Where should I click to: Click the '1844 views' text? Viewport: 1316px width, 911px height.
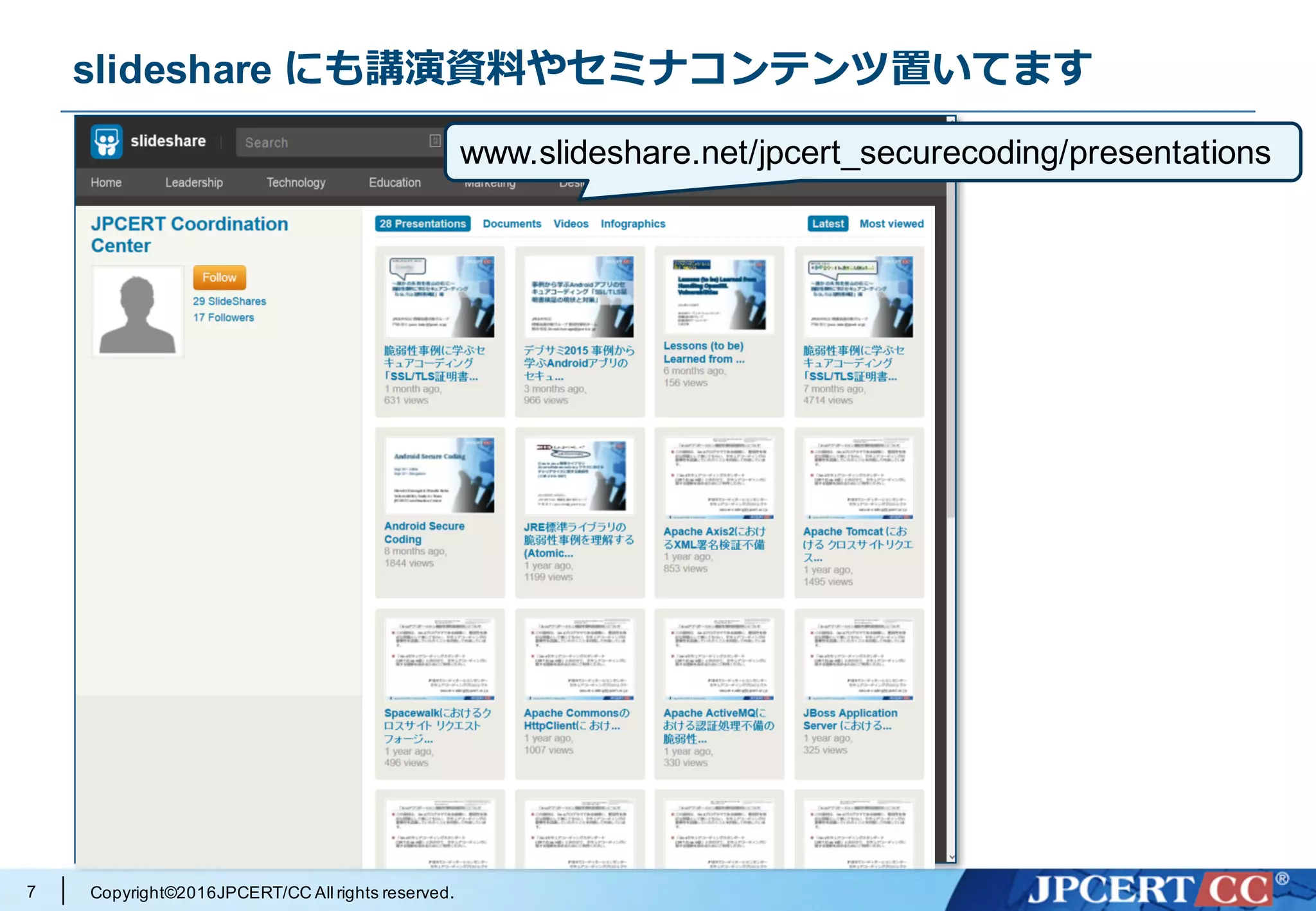coord(409,563)
